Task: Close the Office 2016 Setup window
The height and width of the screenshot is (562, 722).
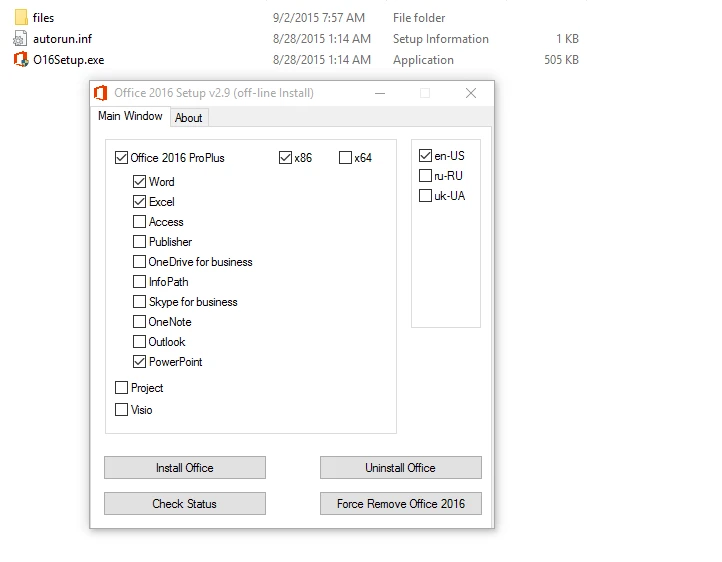Action: point(471,93)
